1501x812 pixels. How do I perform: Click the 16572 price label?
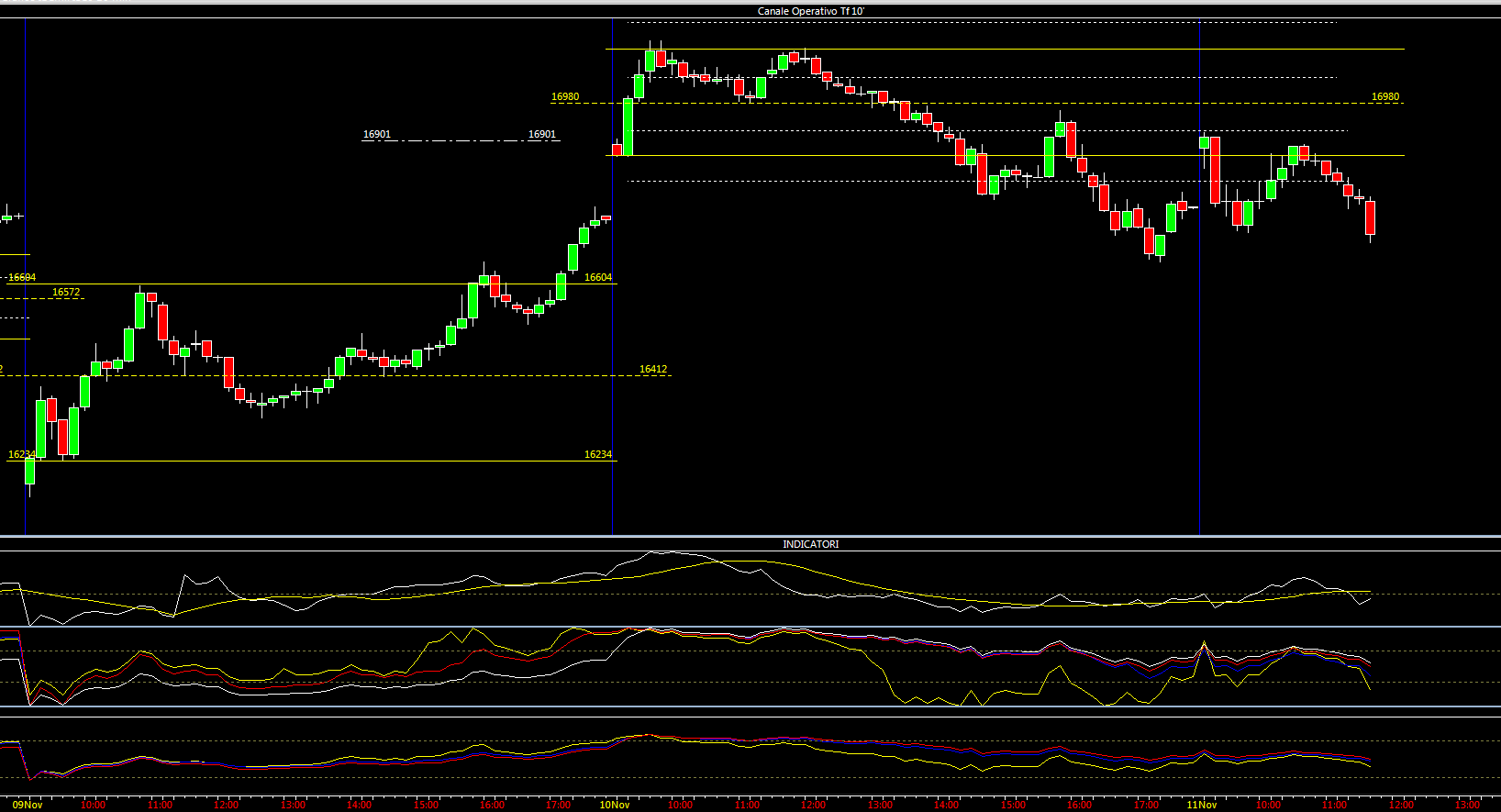pyautogui.click(x=66, y=292)
